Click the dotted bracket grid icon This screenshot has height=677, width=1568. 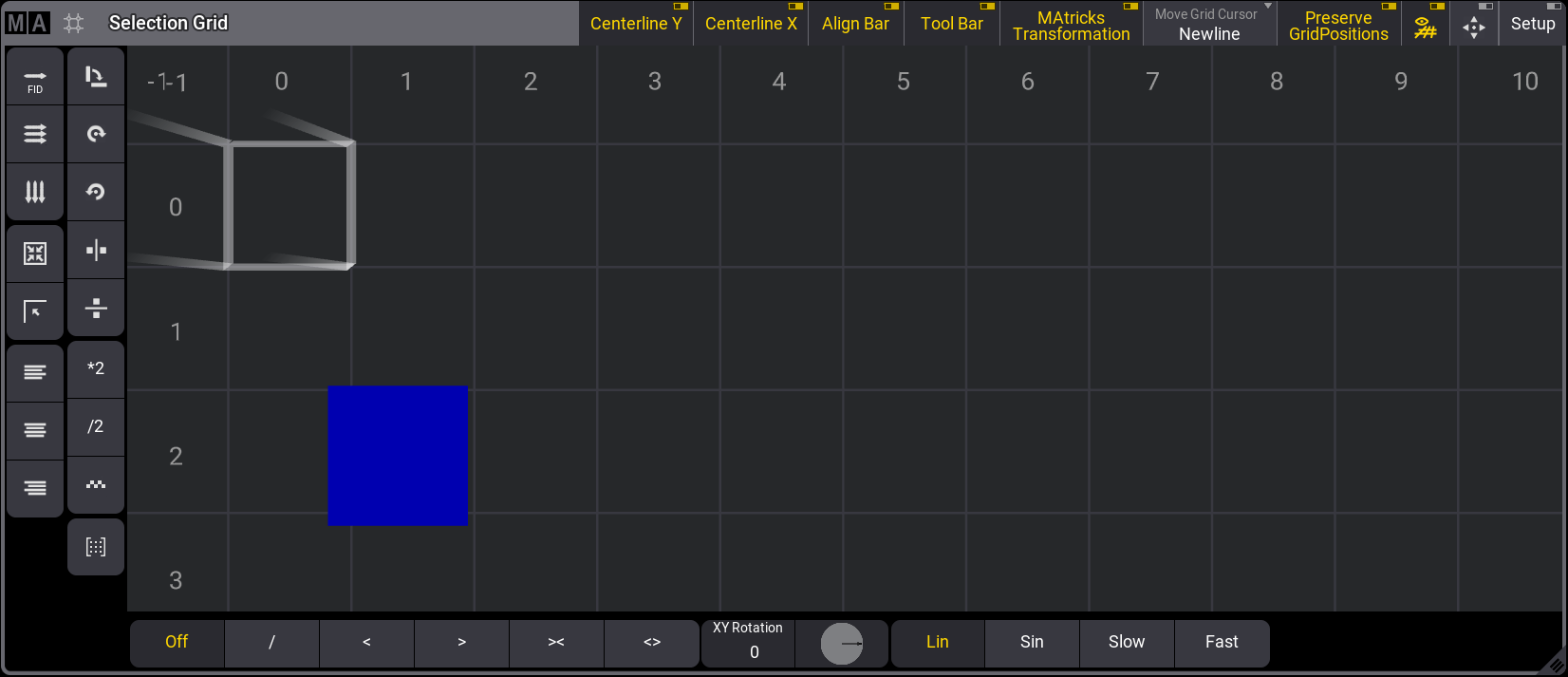96,547
